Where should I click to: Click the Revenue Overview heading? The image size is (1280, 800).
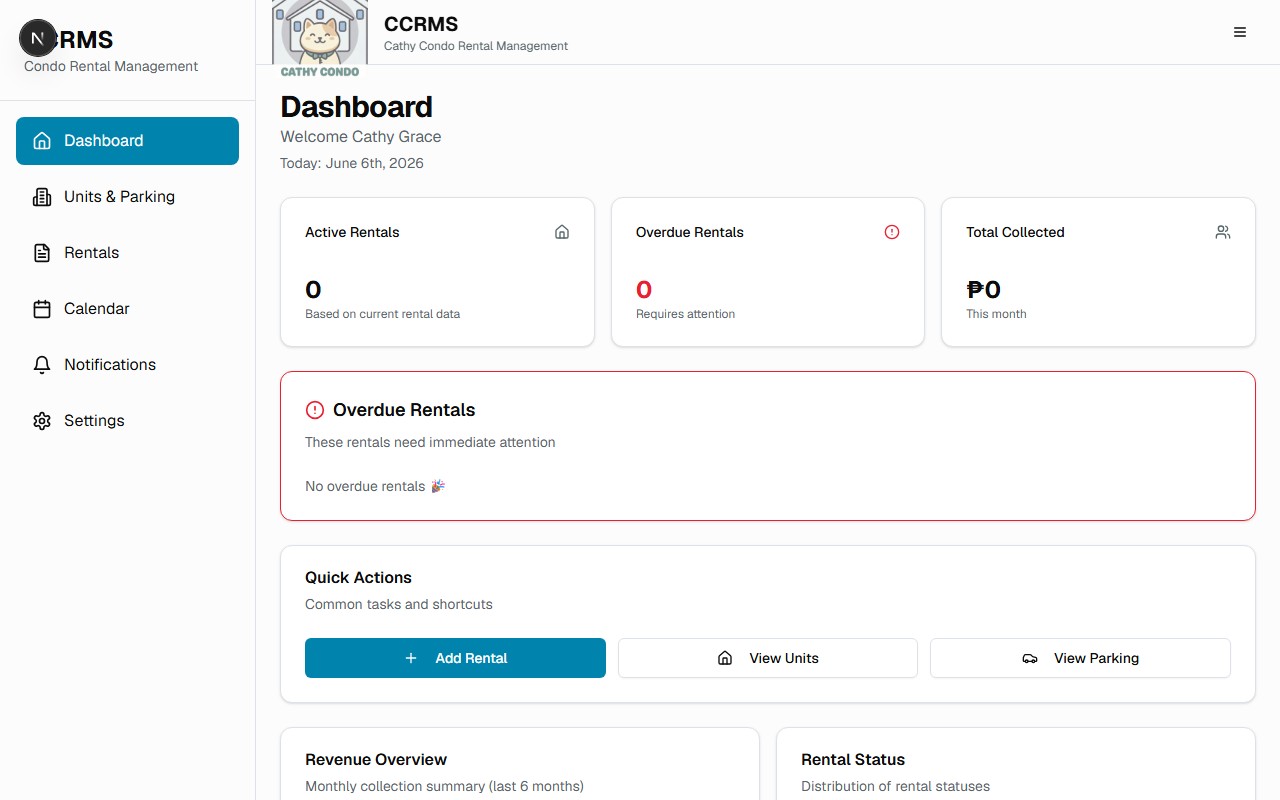[376, 760]
